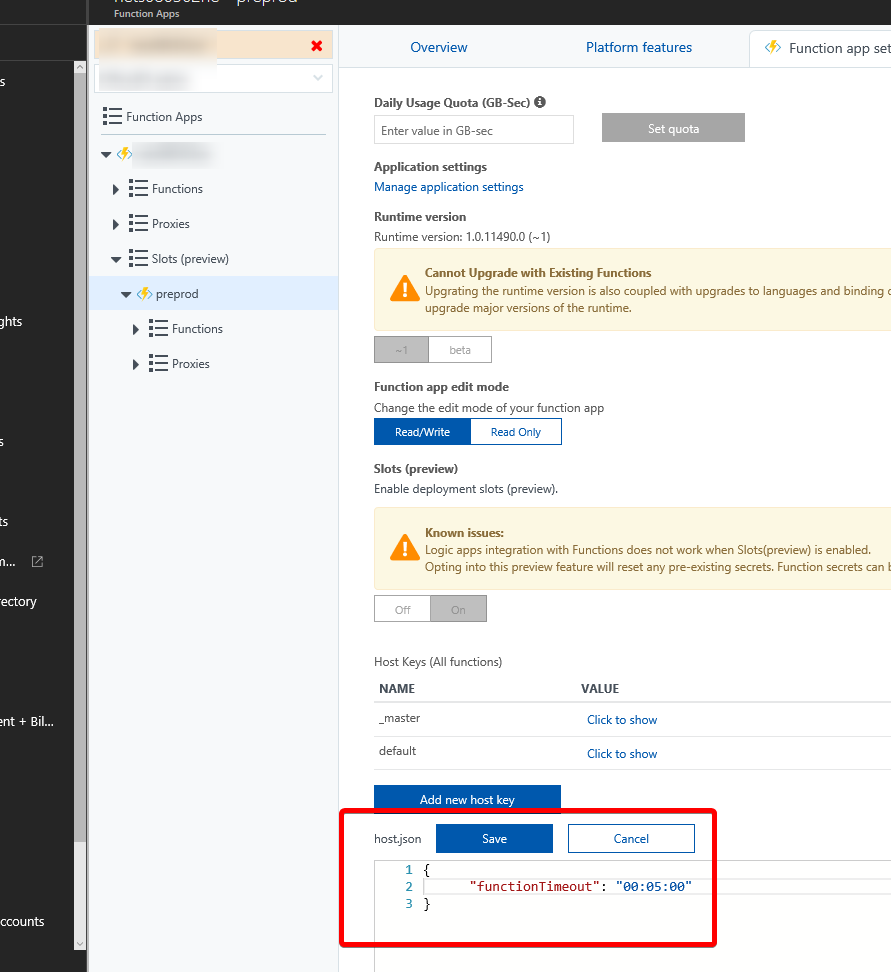
Task: Click the Enter value in GB-sec field
Action: click(473, 129)
